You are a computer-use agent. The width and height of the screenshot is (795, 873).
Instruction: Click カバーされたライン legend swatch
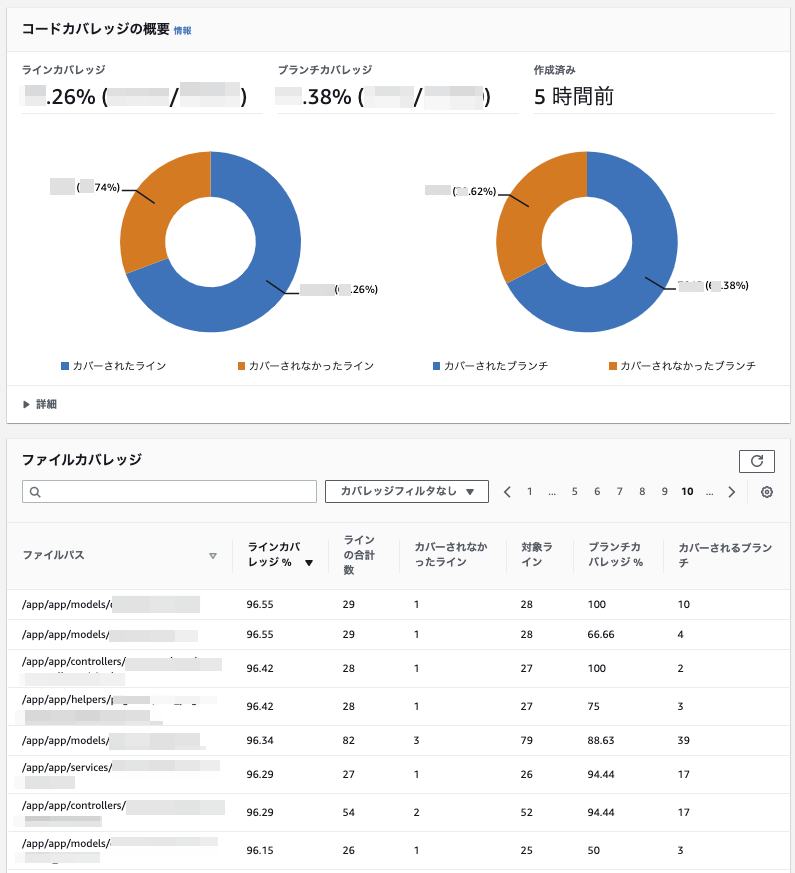(x=65, y=366)
